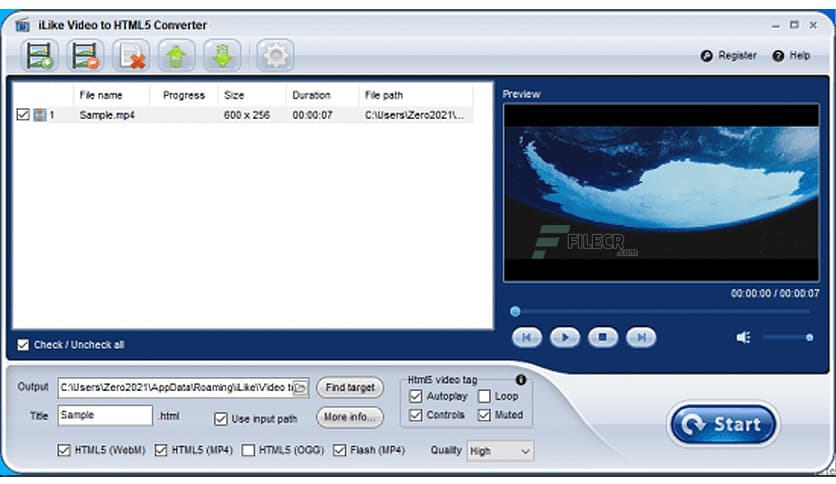The width and height of the screenshot is (836, 484).
Task: Click the film icon in the Sample.mp4 row
Action: 40,115
